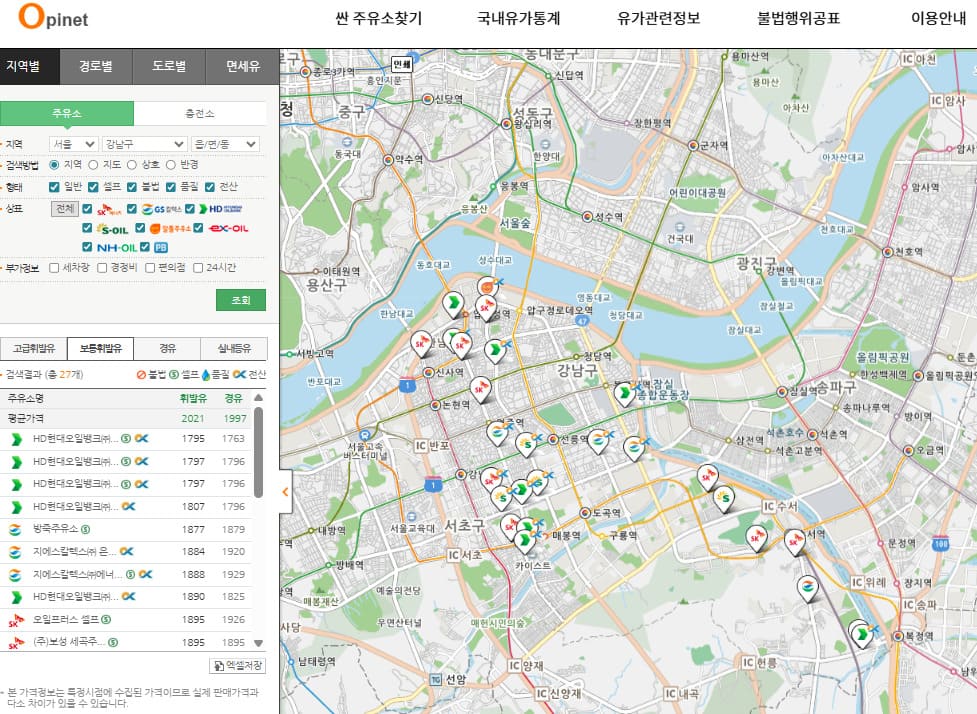Expand the 강남구 district dropdown
The height and width of the screenshot is (714, 977).
pyautogui.click(x=144, y=144)
